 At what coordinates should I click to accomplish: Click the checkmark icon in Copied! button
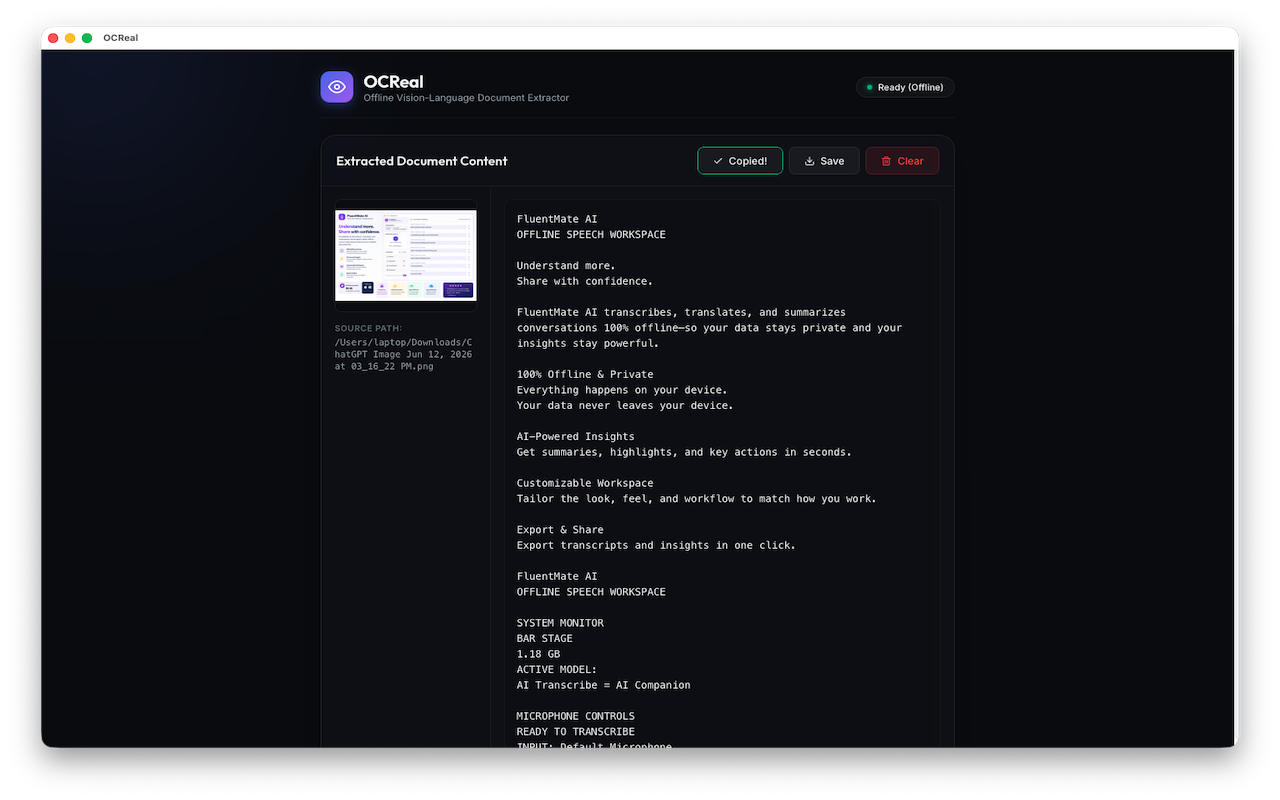pos(718,161)
